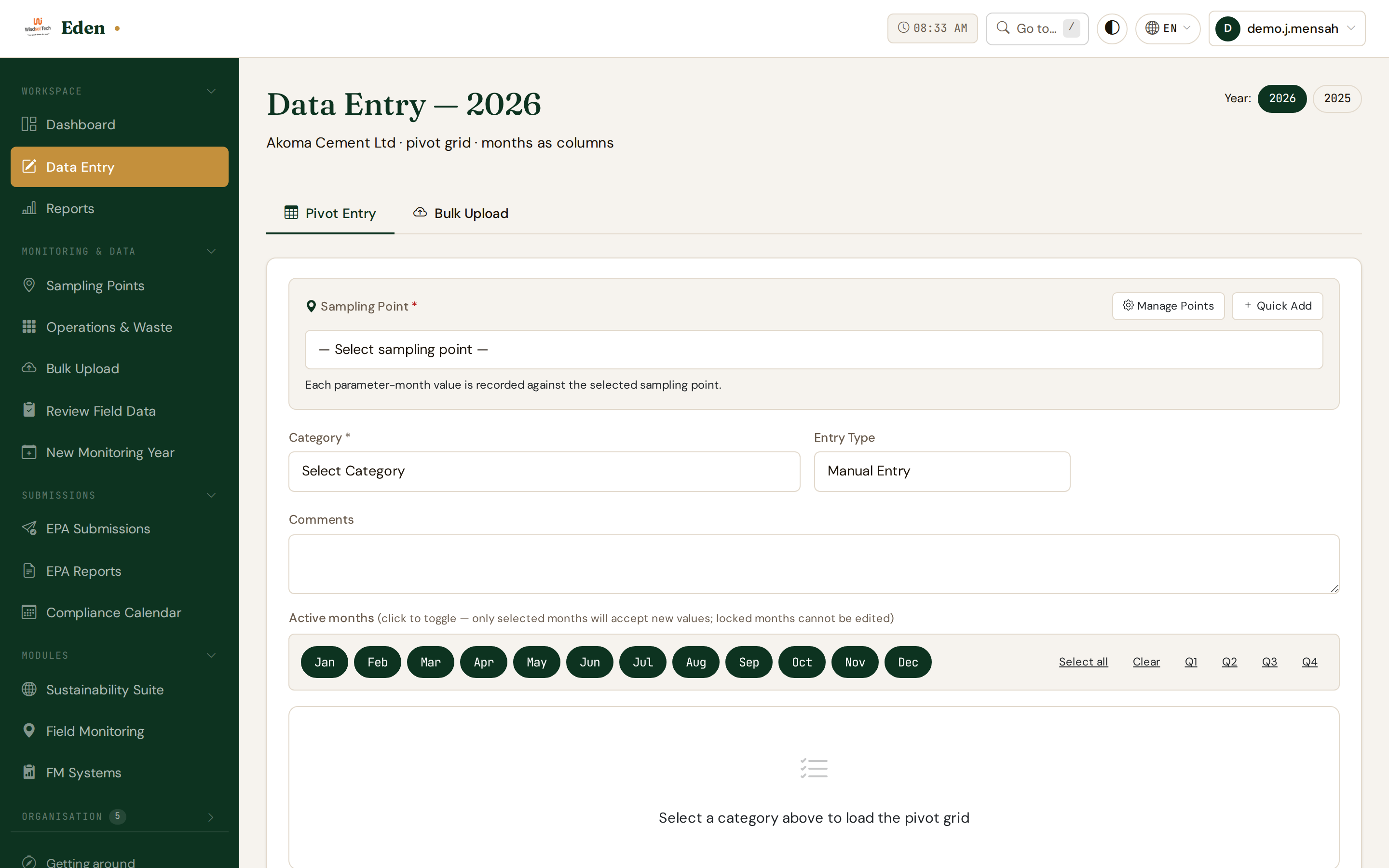This screenshot has width=1389, height=868.
Task: Click the EPA Reports document icon
Action: click(x=29, y=570)
